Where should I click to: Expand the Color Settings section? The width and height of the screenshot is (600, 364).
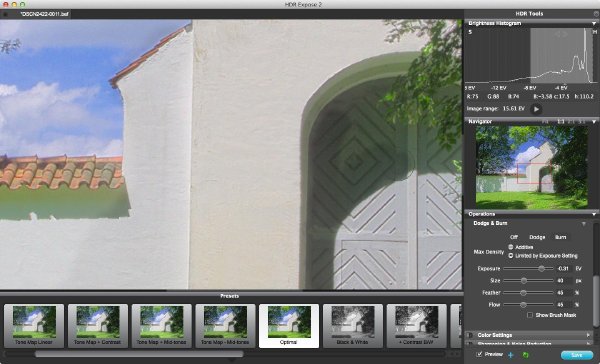coord(588,335)
